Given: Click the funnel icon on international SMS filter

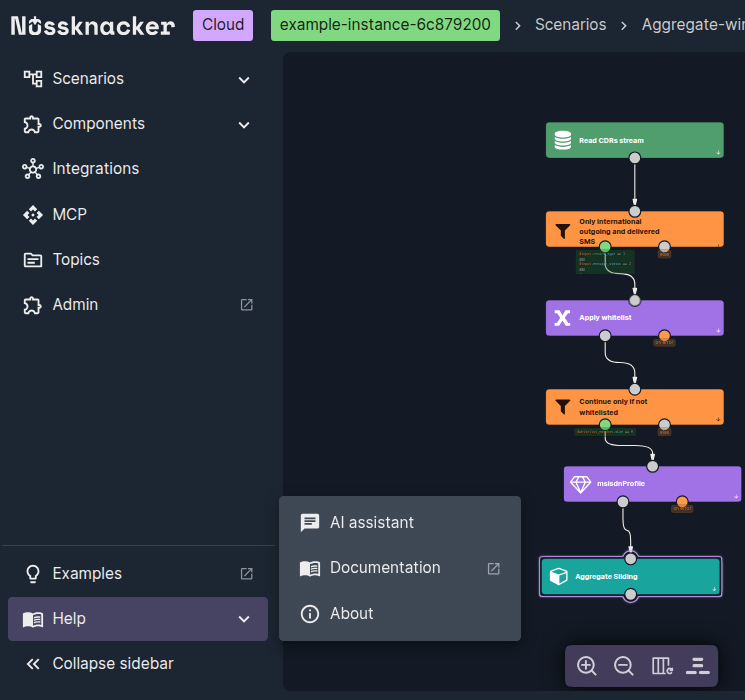Looking at the screenshot, I should 563,231.
